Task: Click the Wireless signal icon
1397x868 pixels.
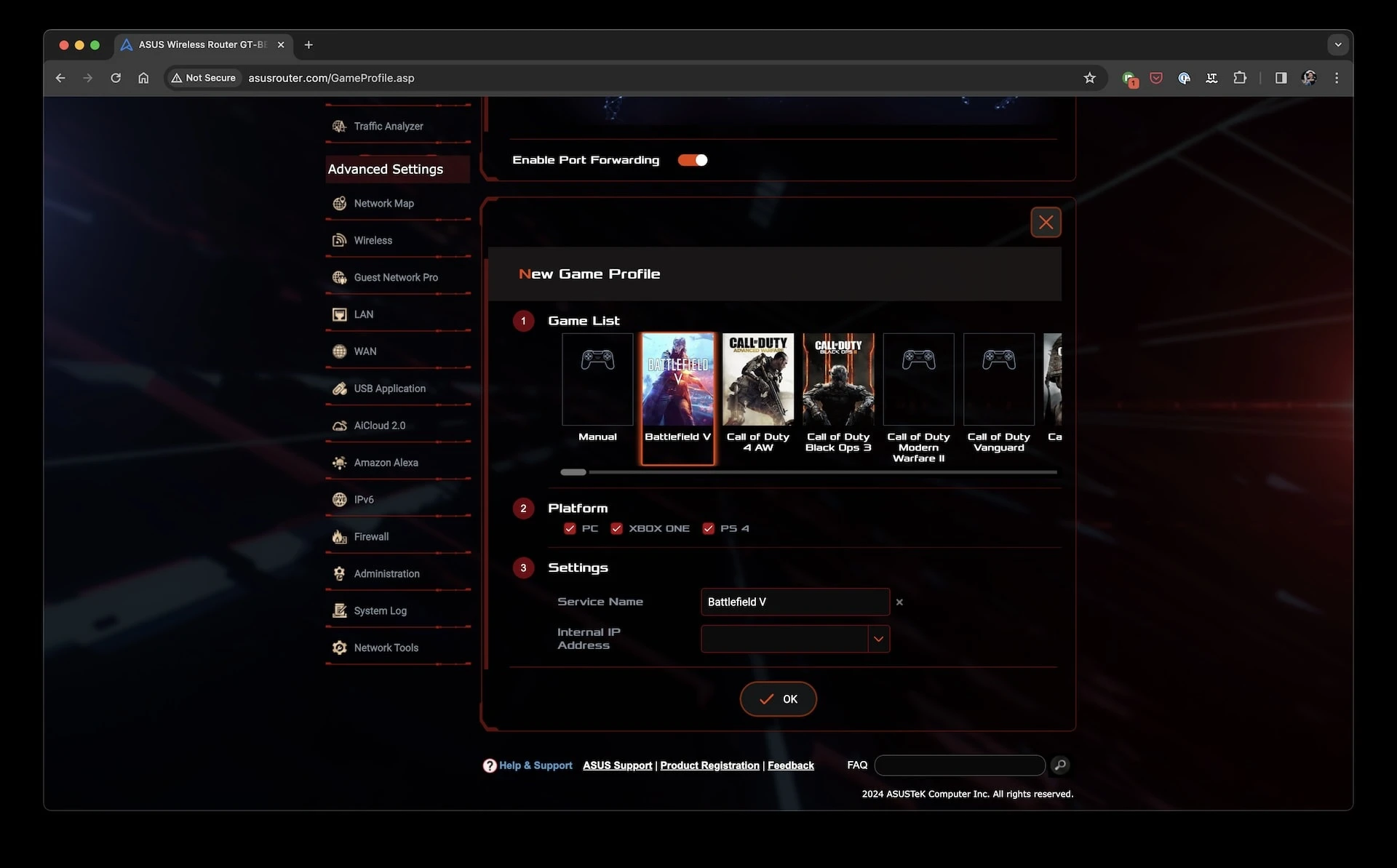Action: (339, 241)
